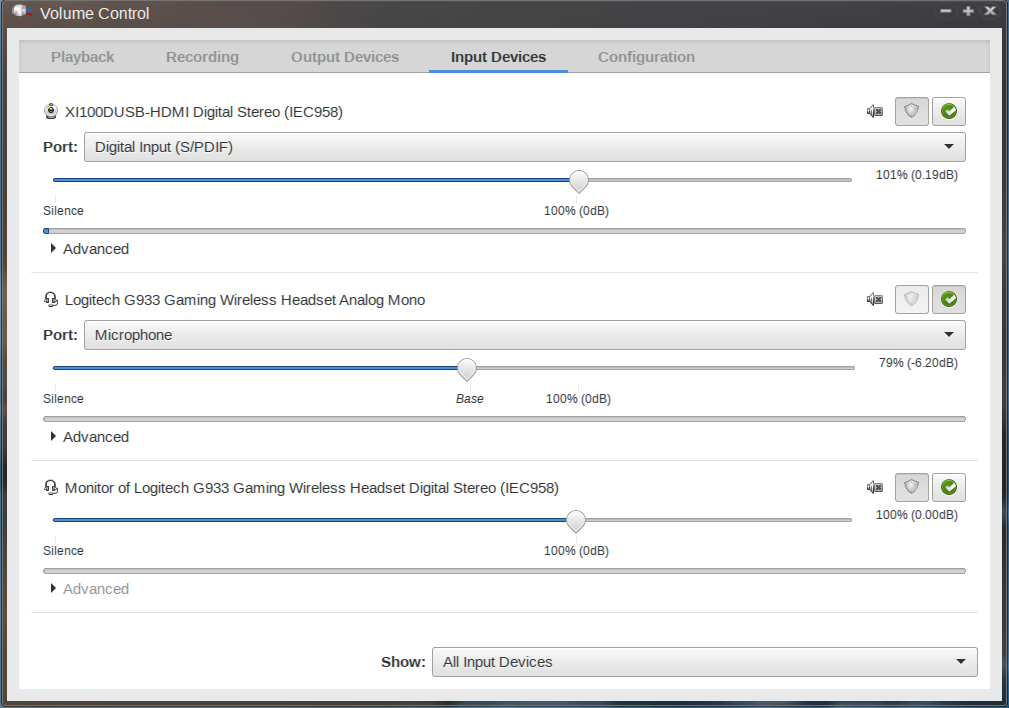
Task: Mute the Logitech G933 Analog Mono microphone
Action: (x=875, y=299)
